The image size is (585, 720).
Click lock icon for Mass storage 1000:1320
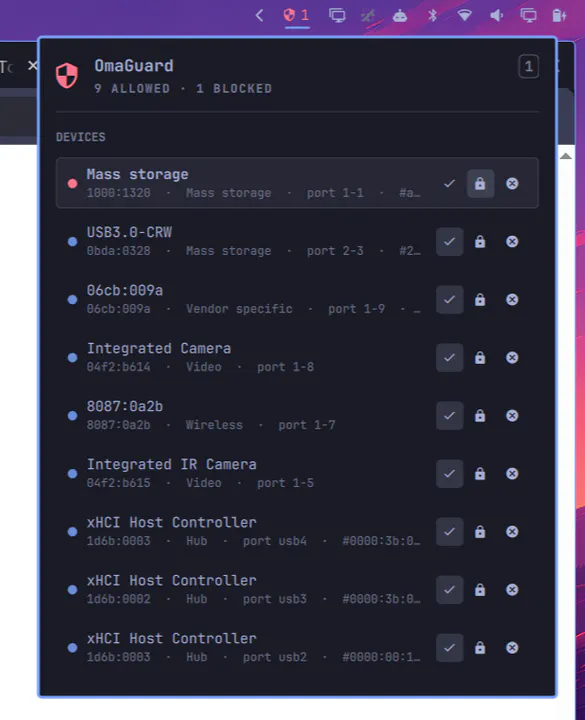point(480,183)
